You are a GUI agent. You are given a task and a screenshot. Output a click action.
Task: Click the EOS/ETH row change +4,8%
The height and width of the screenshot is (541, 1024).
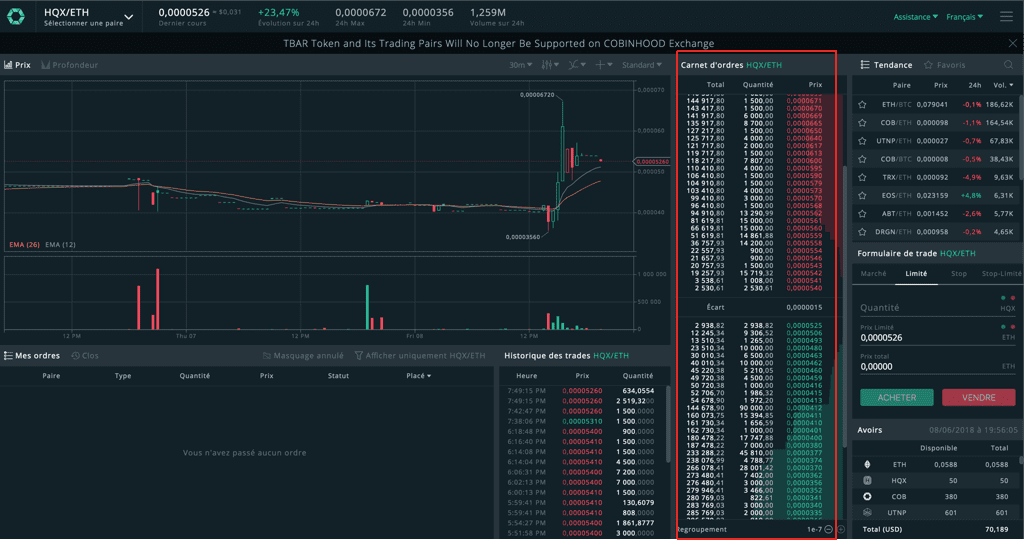point(971,195)
